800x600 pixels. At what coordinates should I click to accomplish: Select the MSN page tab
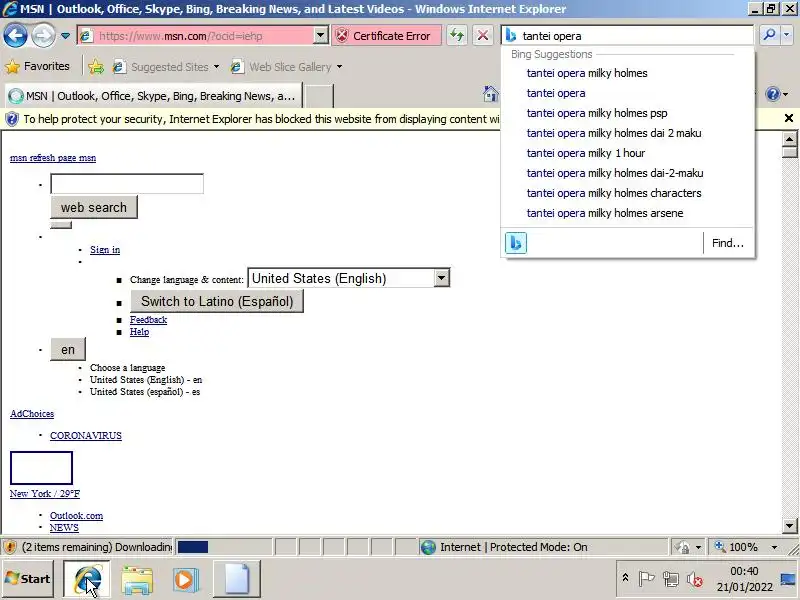coord(153,96)
